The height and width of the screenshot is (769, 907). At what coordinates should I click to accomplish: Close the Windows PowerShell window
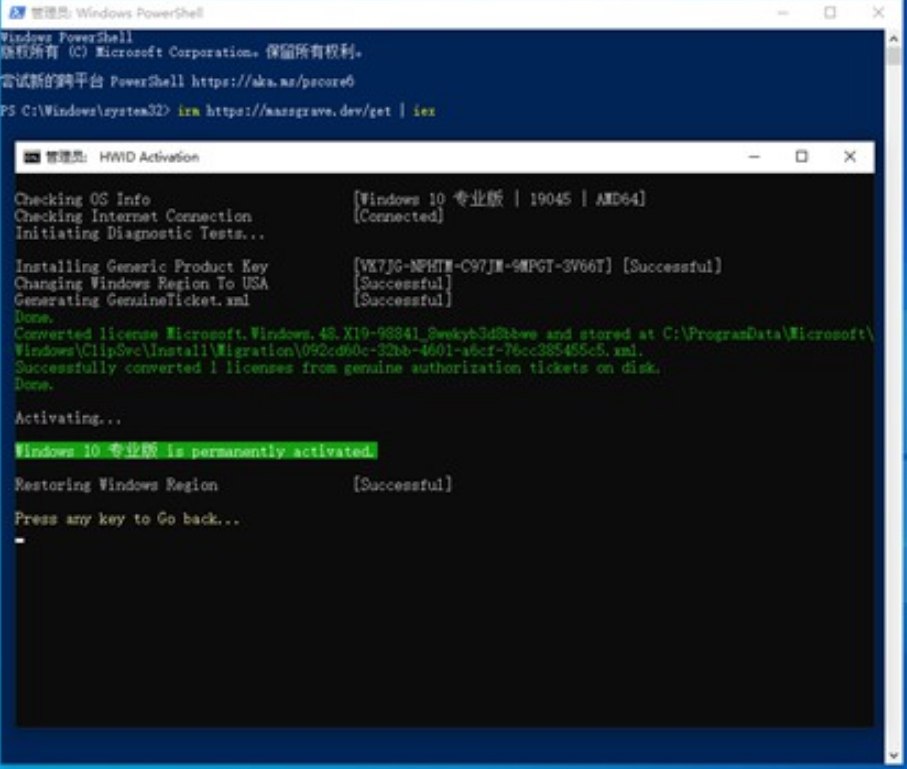click(878, 13)
